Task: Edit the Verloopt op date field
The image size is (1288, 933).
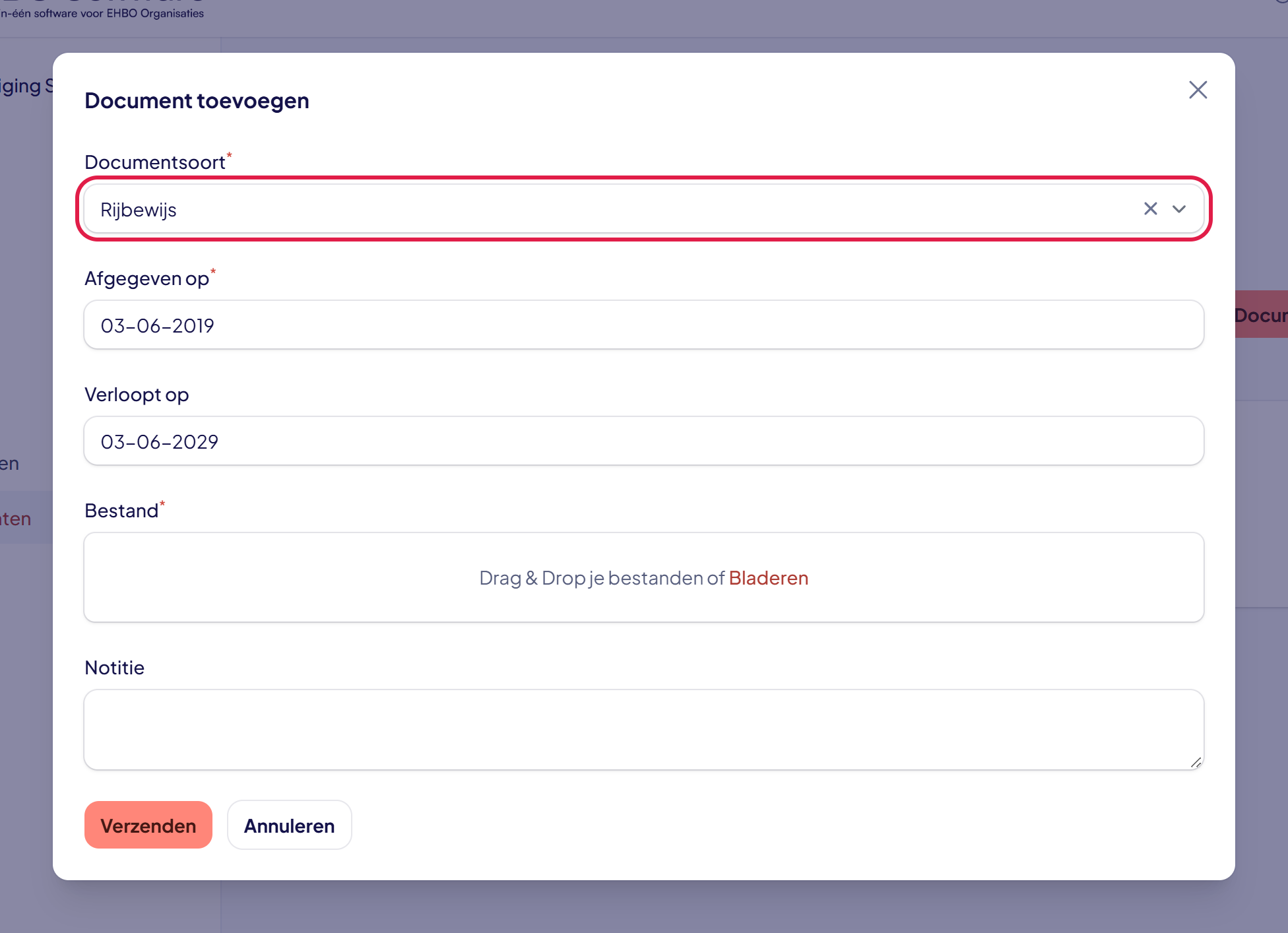Action: coord(644,441)
